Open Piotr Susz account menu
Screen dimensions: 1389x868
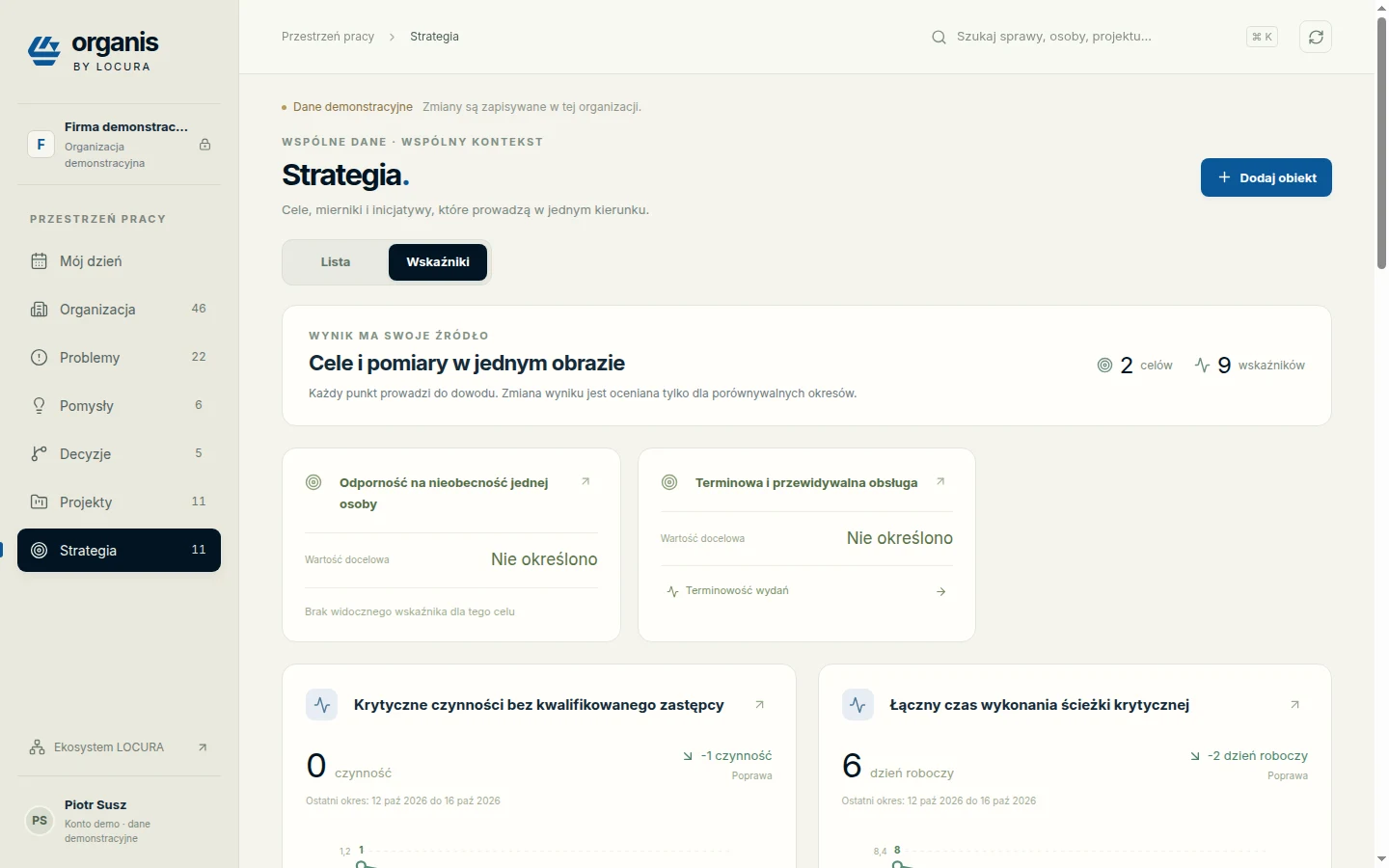pyautogui.click(x=119, y=821)
